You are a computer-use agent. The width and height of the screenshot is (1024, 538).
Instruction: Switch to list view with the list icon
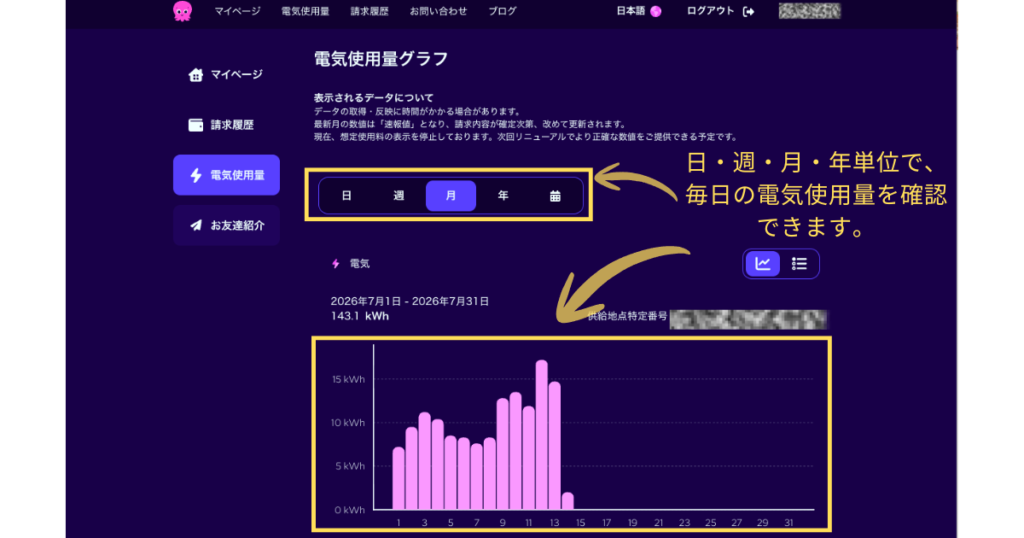click(x=799, y=264)
